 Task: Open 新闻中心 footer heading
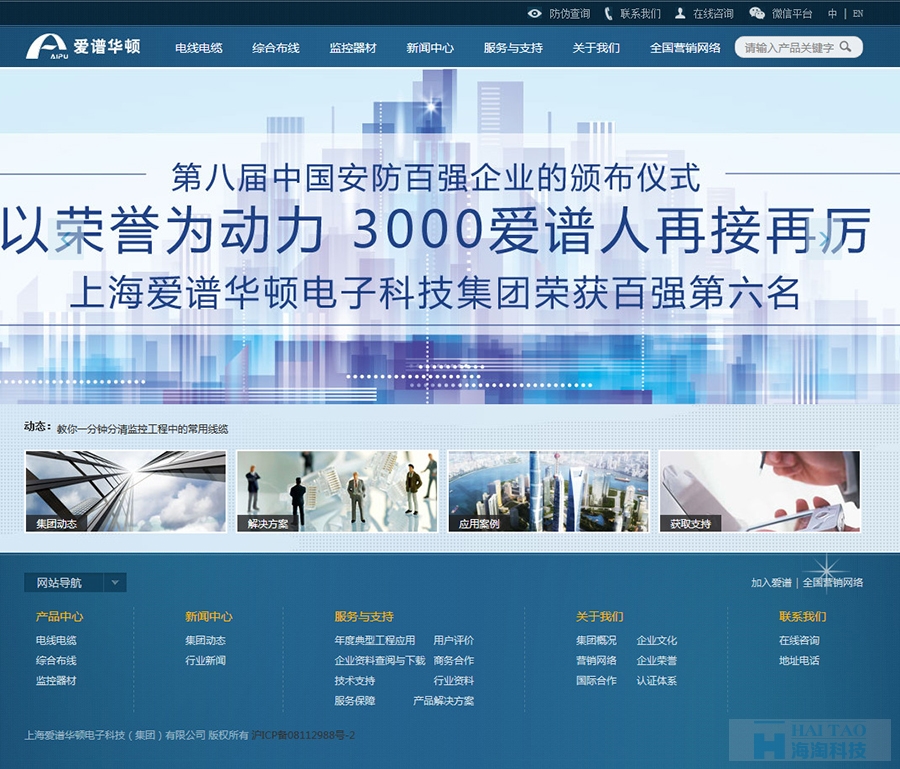pyautogui.click(x=208, y=616)
